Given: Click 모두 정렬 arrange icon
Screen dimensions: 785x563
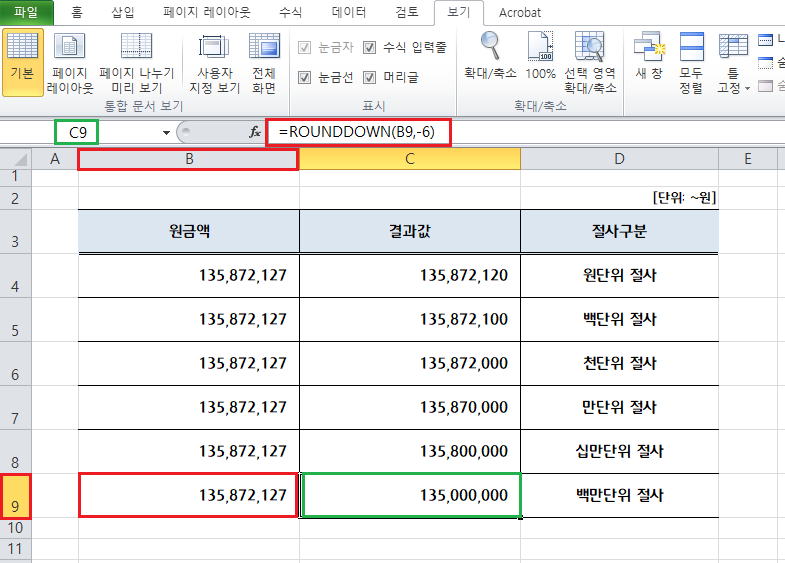Looking at the screenshot, I should [x=691, y=62].
